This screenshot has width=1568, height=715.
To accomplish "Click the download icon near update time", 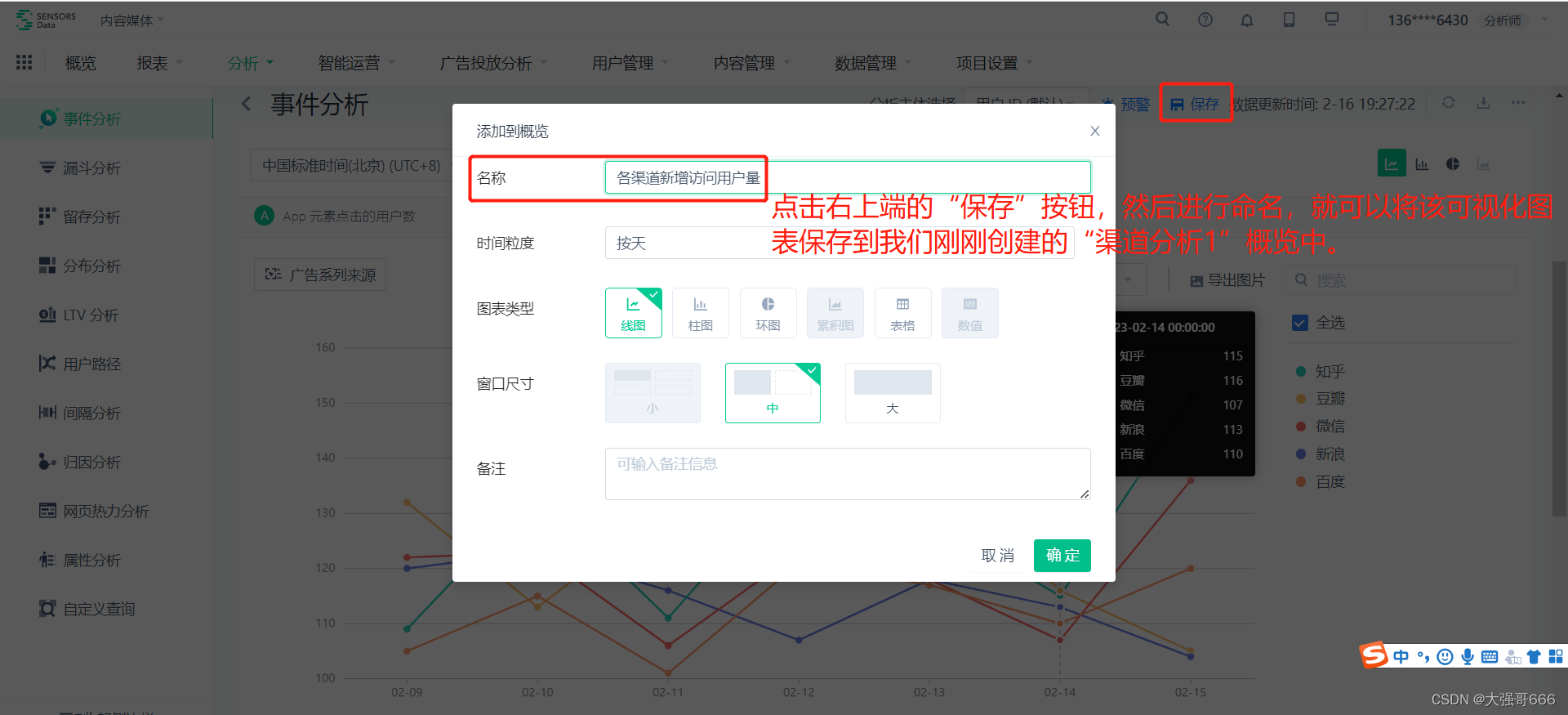I will coord(1484,103).
